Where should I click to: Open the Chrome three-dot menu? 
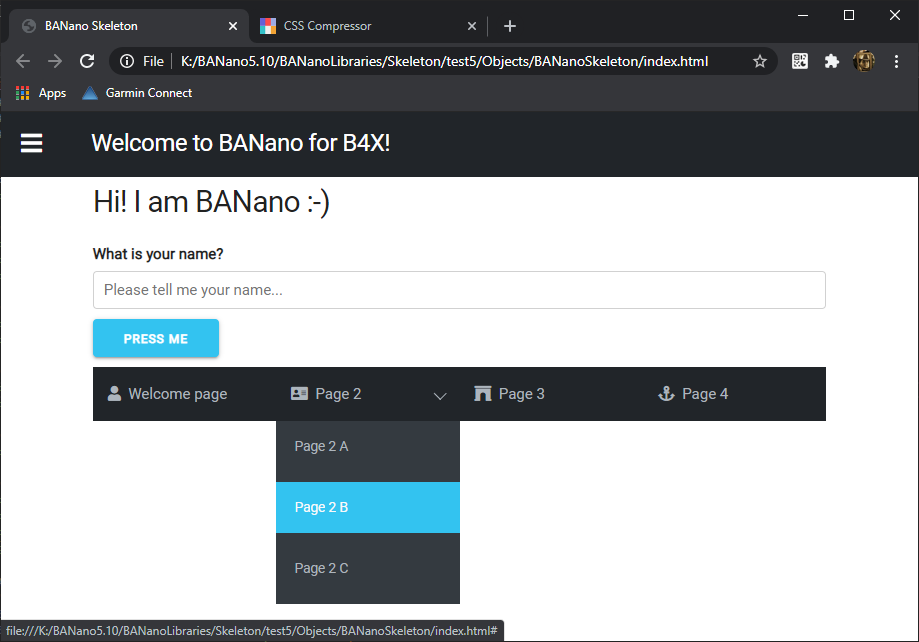pyautogui.click(x=896, y=61)
